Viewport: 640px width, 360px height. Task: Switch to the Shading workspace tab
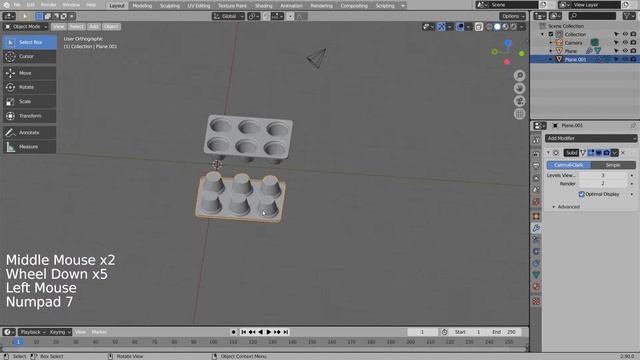click(263, 6)
